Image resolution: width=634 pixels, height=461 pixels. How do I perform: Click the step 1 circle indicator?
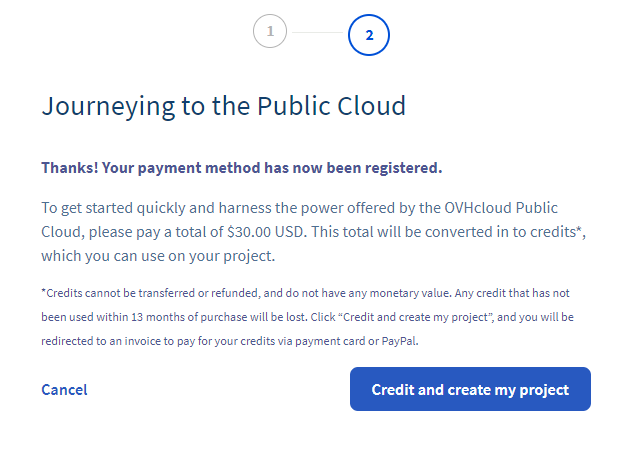(270, 32)
